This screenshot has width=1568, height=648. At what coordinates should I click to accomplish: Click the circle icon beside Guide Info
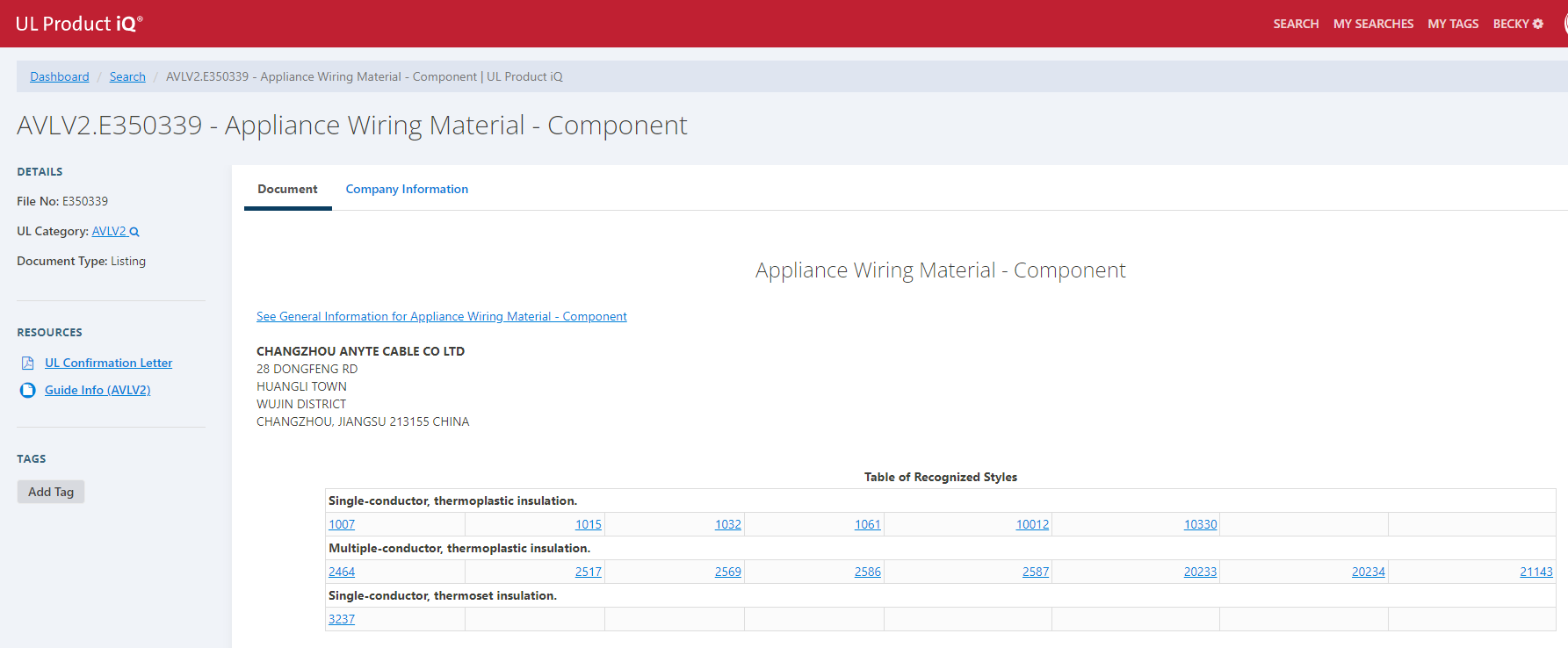point(27,390)
